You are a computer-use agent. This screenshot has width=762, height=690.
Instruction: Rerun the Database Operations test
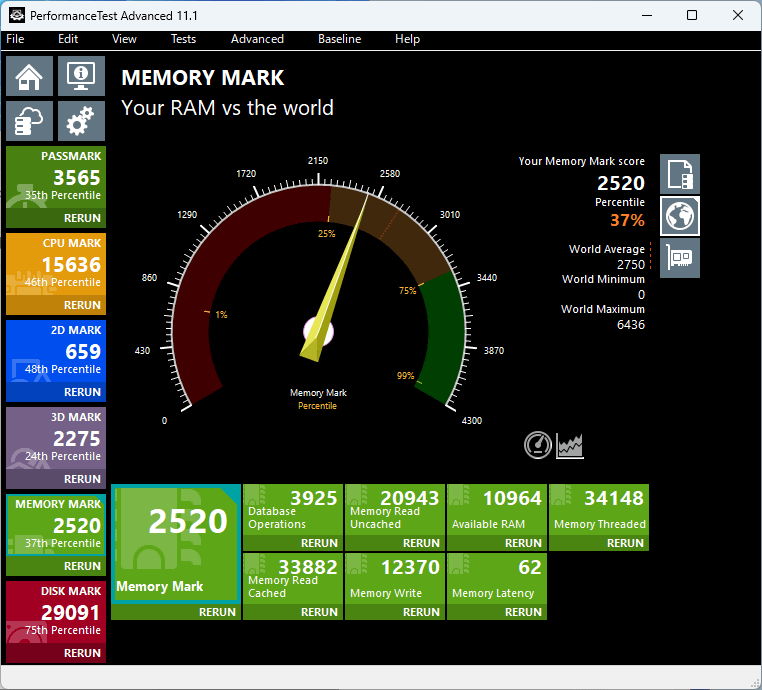(319, 543)
